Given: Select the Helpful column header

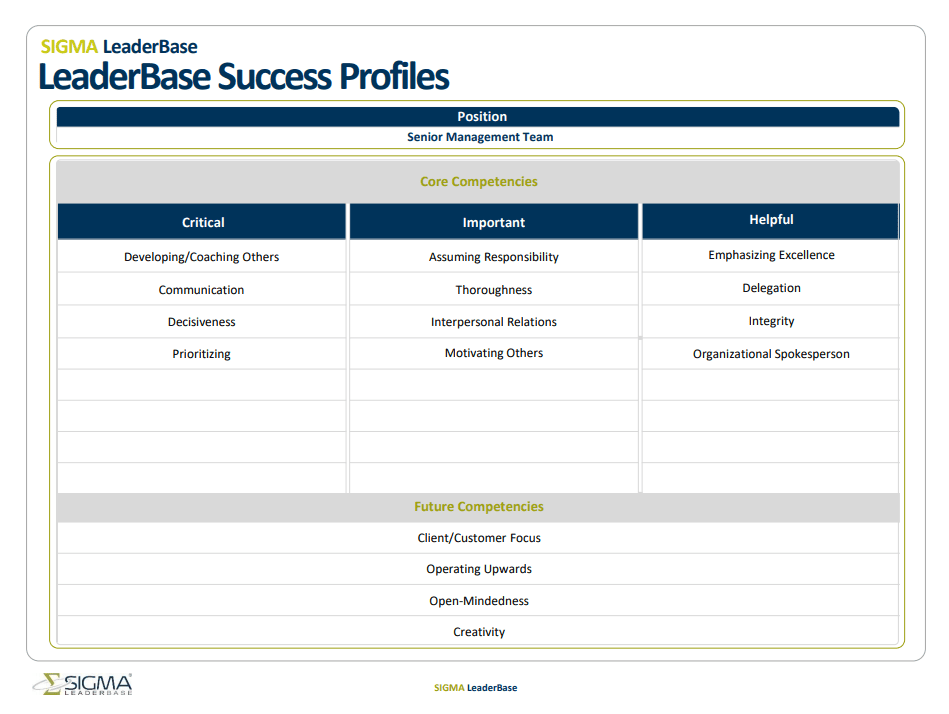Looking at the screenshot, I should coord(771,220).
